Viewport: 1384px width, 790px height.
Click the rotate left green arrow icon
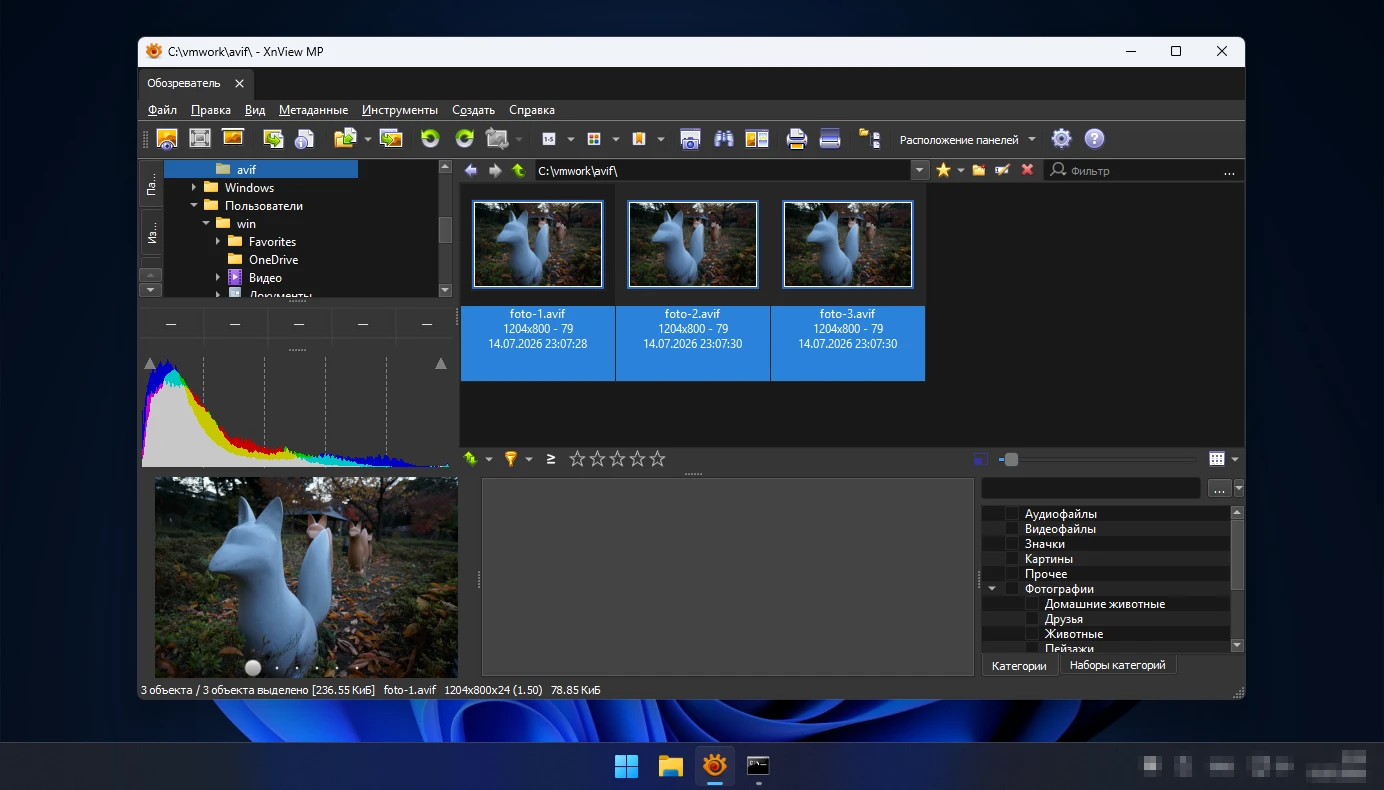[x=430, y=139]
